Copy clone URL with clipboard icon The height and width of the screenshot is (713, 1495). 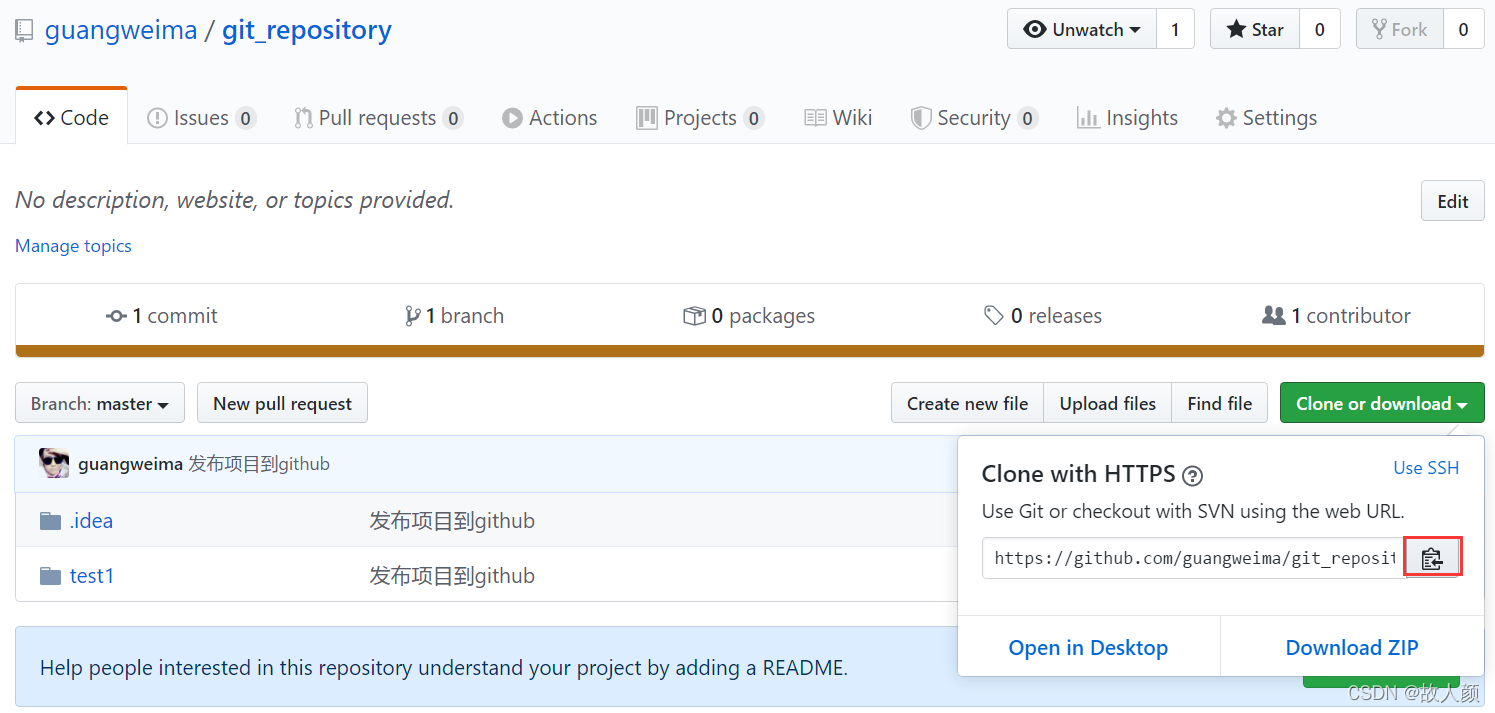pyautogui.click(x=1432, y=558)
